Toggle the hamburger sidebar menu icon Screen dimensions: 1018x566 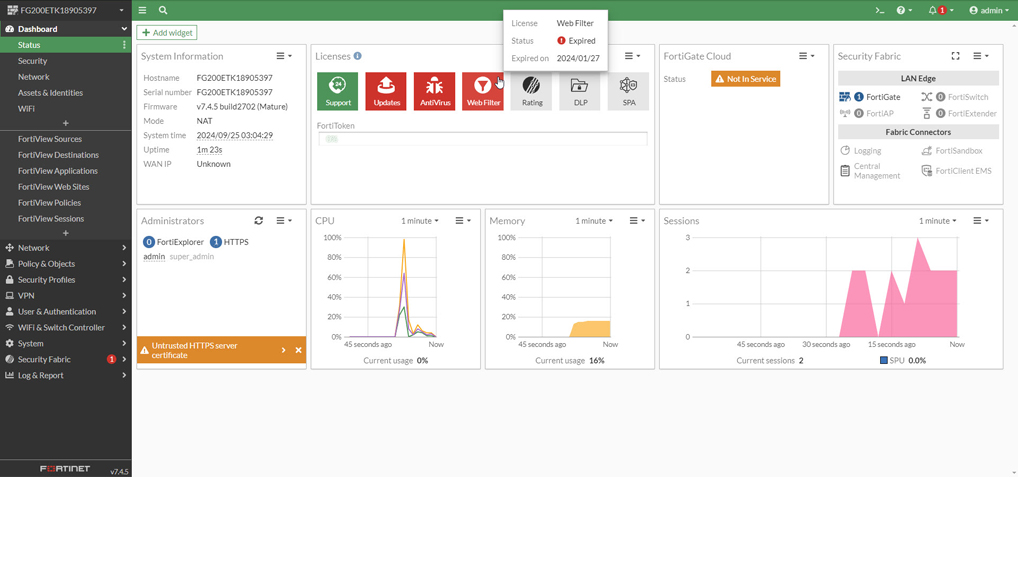click(x=142, y=10)
